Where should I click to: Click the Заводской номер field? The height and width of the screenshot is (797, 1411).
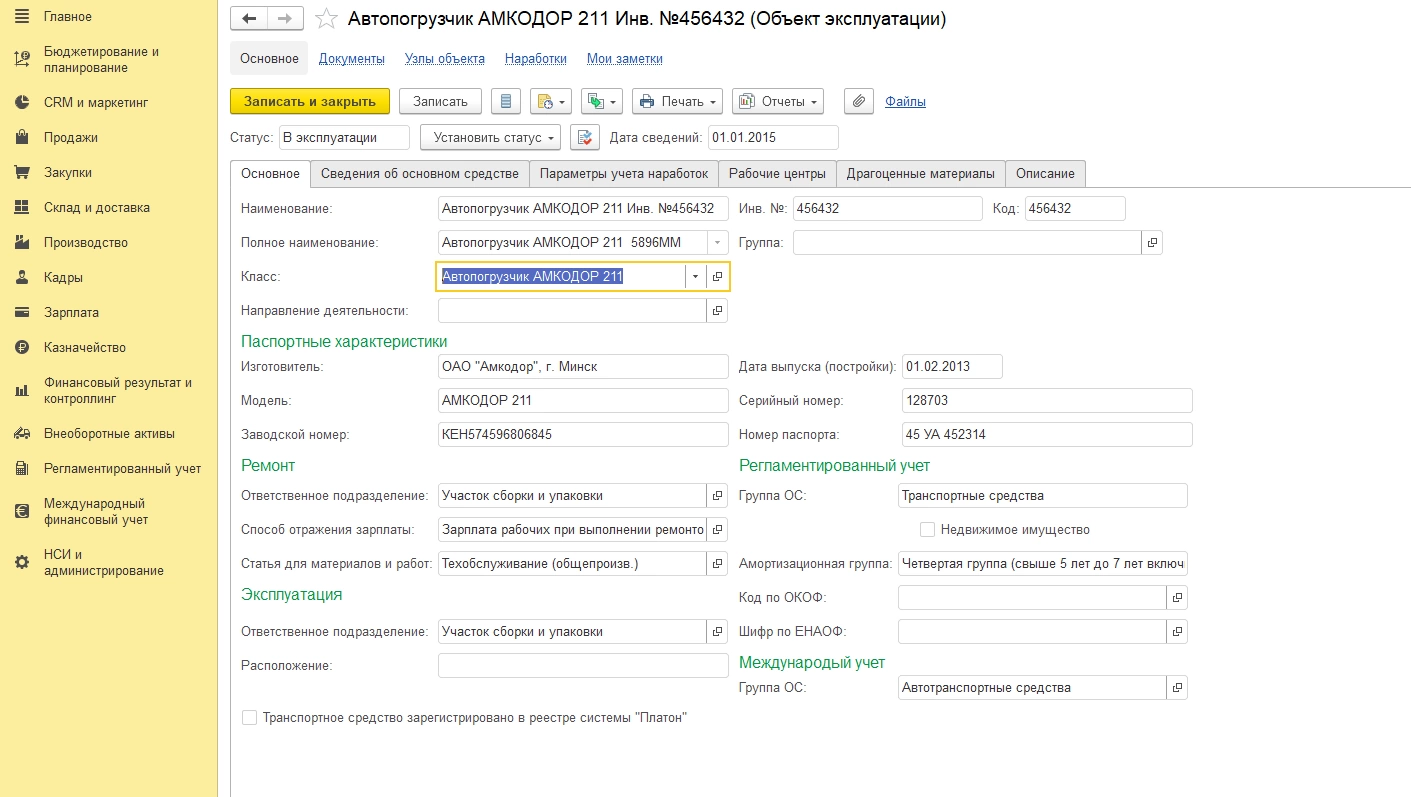pyautogui.click(x=584, y=435)
